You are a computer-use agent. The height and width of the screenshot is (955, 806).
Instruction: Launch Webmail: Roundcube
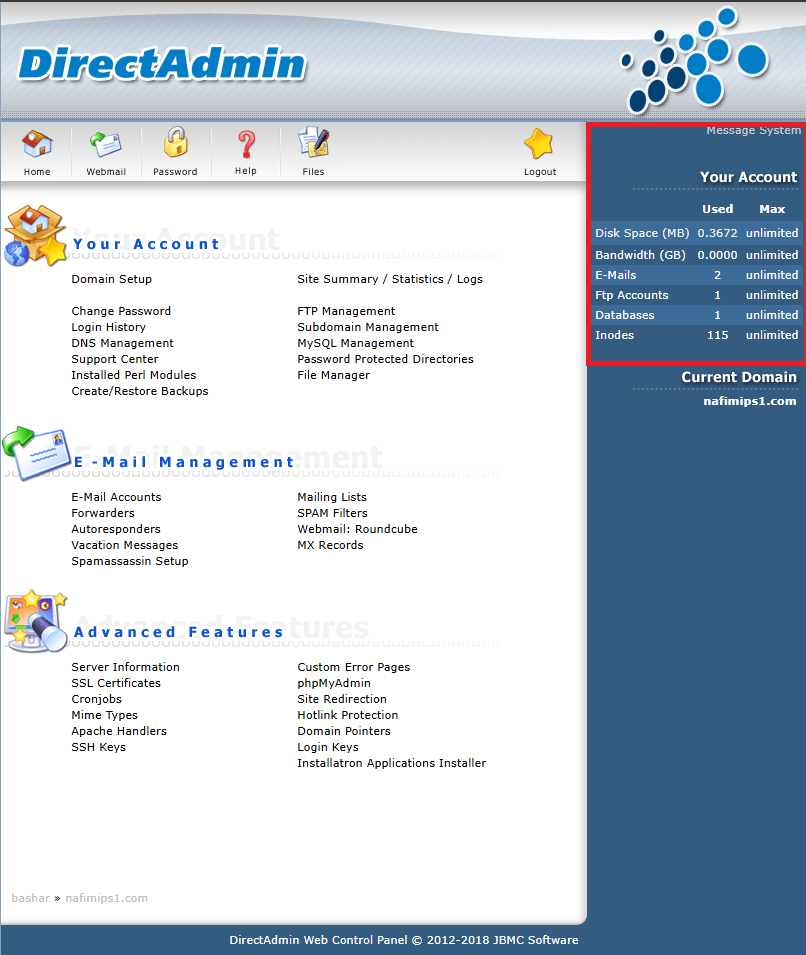(x=358, y=529)
